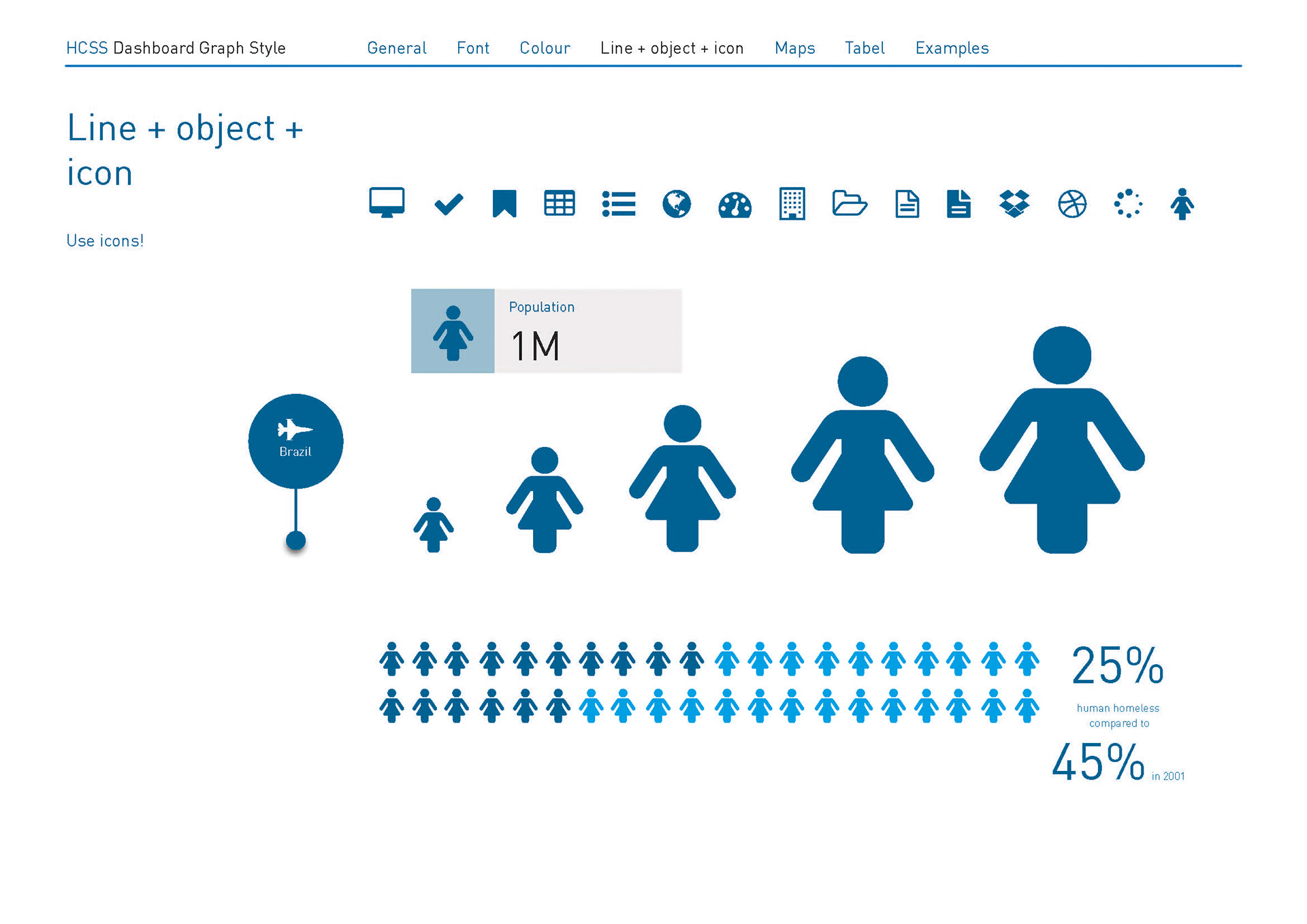Click the Population 1M card
The width and height of the screenshot is (1307, 924).
coord(546,331)
